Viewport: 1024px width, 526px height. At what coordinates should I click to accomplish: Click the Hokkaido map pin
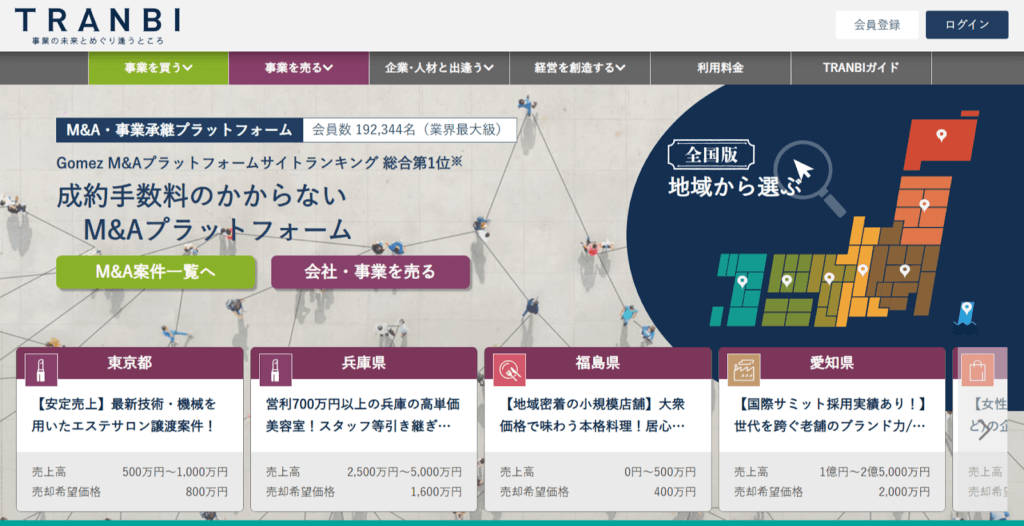pyautogui.click(x=941, y=135)
